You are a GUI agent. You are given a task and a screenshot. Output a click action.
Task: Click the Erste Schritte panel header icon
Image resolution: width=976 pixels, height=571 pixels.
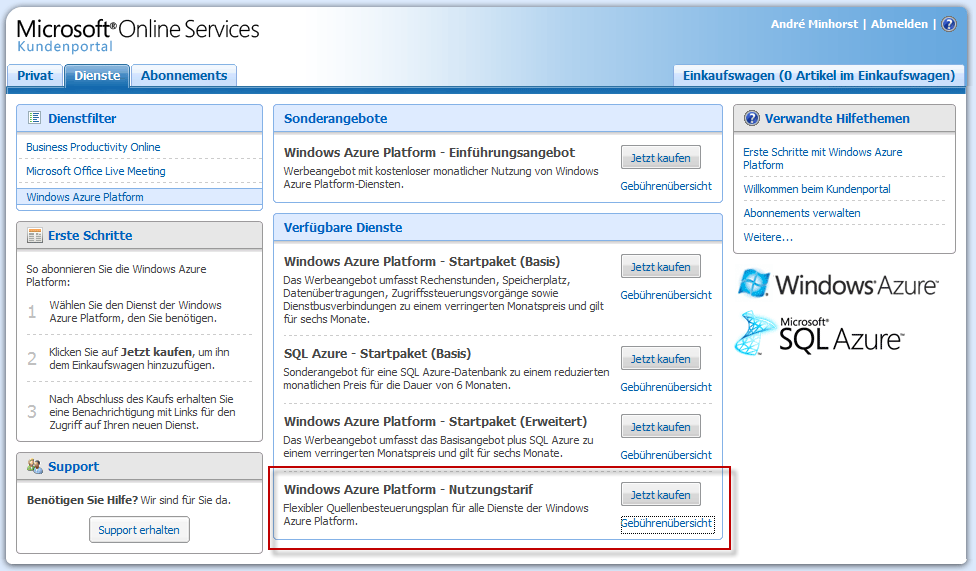[35, 235]
